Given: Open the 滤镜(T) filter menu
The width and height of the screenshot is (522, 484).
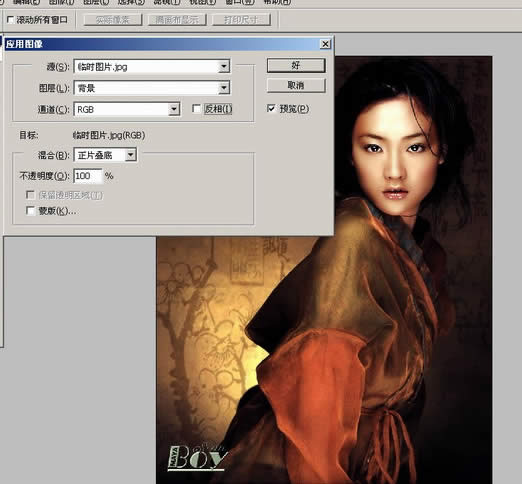Looking at the screenshot, I should tap(167, 2).
